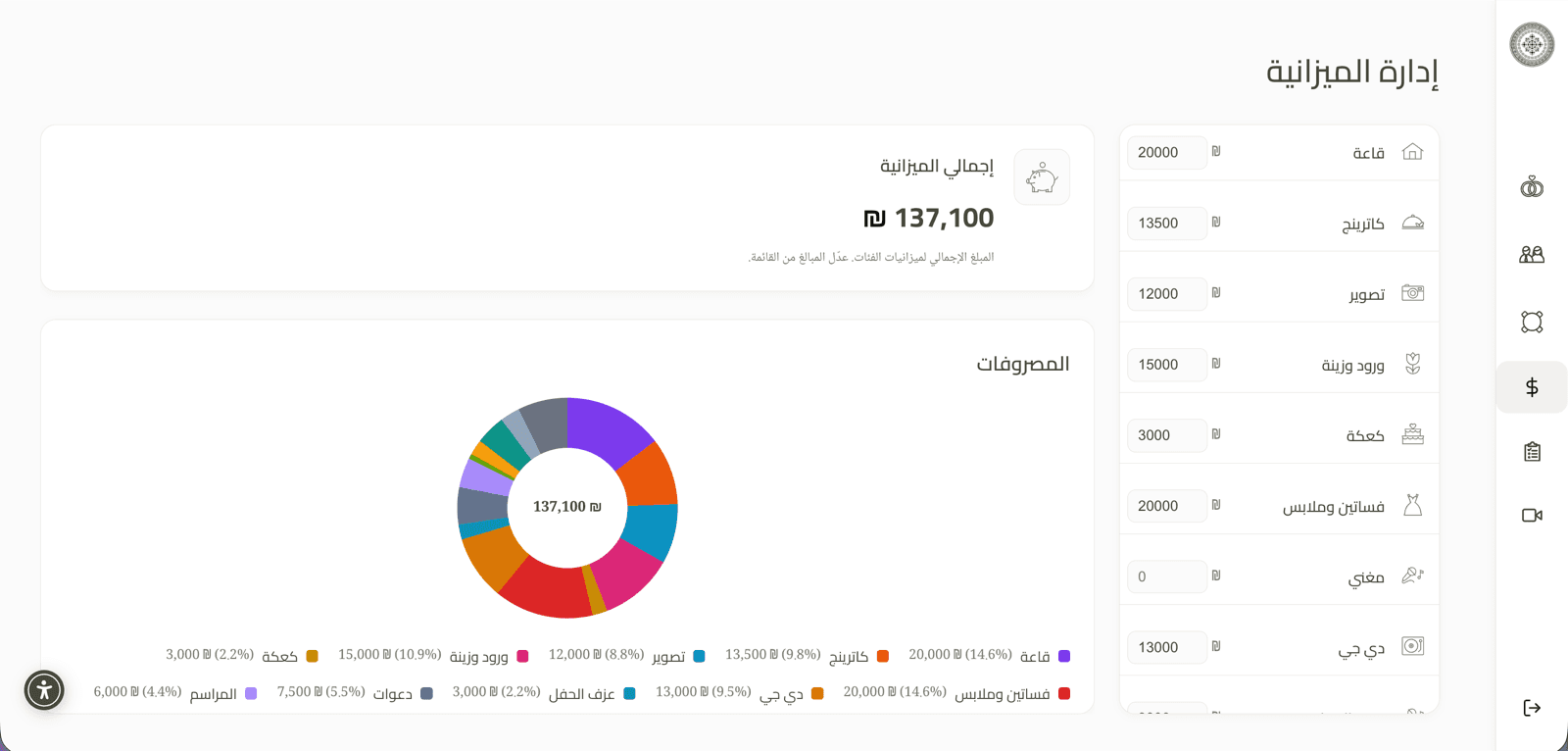Screen dimensions: 1568x751
Task: Click the legend value 20,000 ₪ (14.6%) for قاعة
Action: tap(960, 654)
